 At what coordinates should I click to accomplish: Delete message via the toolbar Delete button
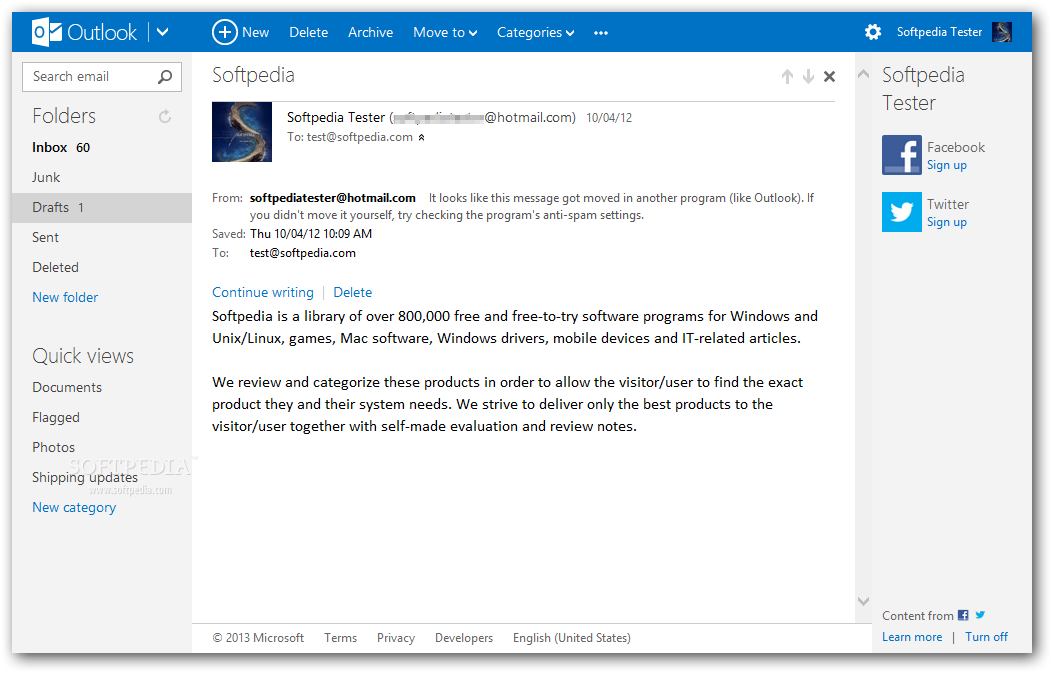click(x=309, y=32)
